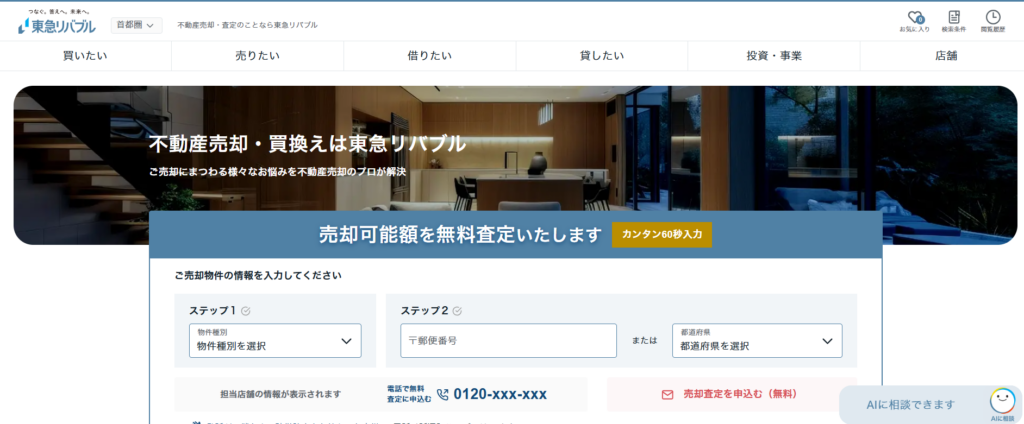Click ご売却物件の情報を入力してください text

[x=258, y=276]
